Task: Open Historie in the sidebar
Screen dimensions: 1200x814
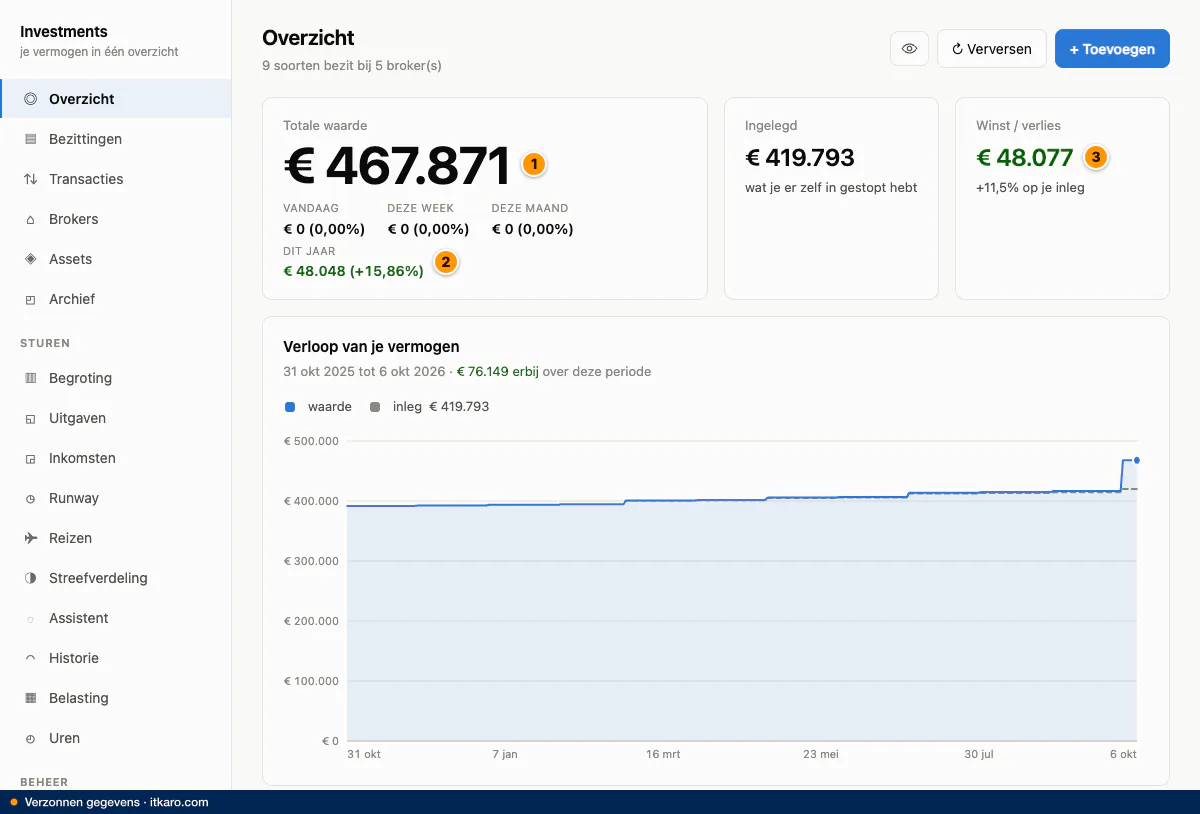Action: click(116, 658)
